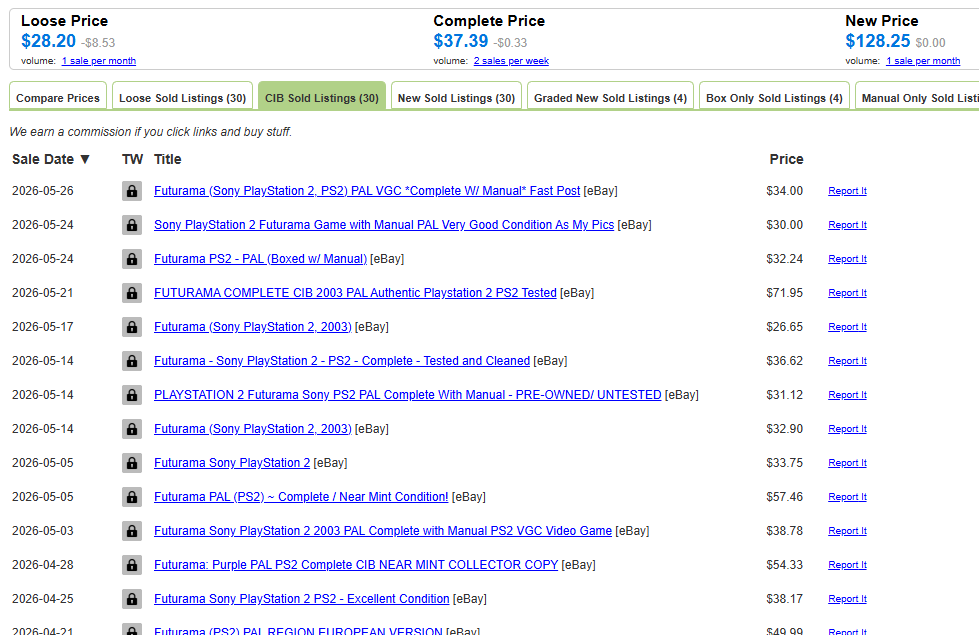The width and height of the screenshot is (979, 635).
Task: Click lock icon on Excellent Condition listing row
Action: point(132,599)
